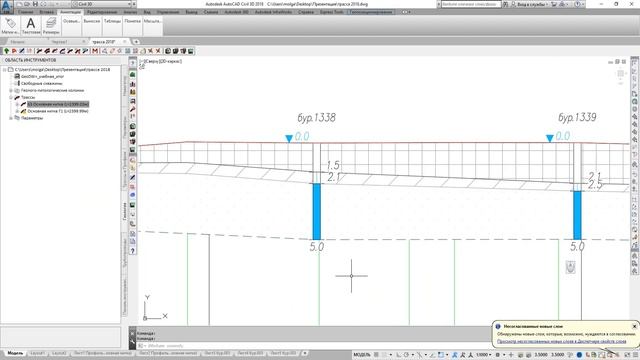The width and height of the screenshot is (640, 360).
Task: Click the blue water level marker at бур.1338
Action: pyautogui.click(x=289, y=139)
